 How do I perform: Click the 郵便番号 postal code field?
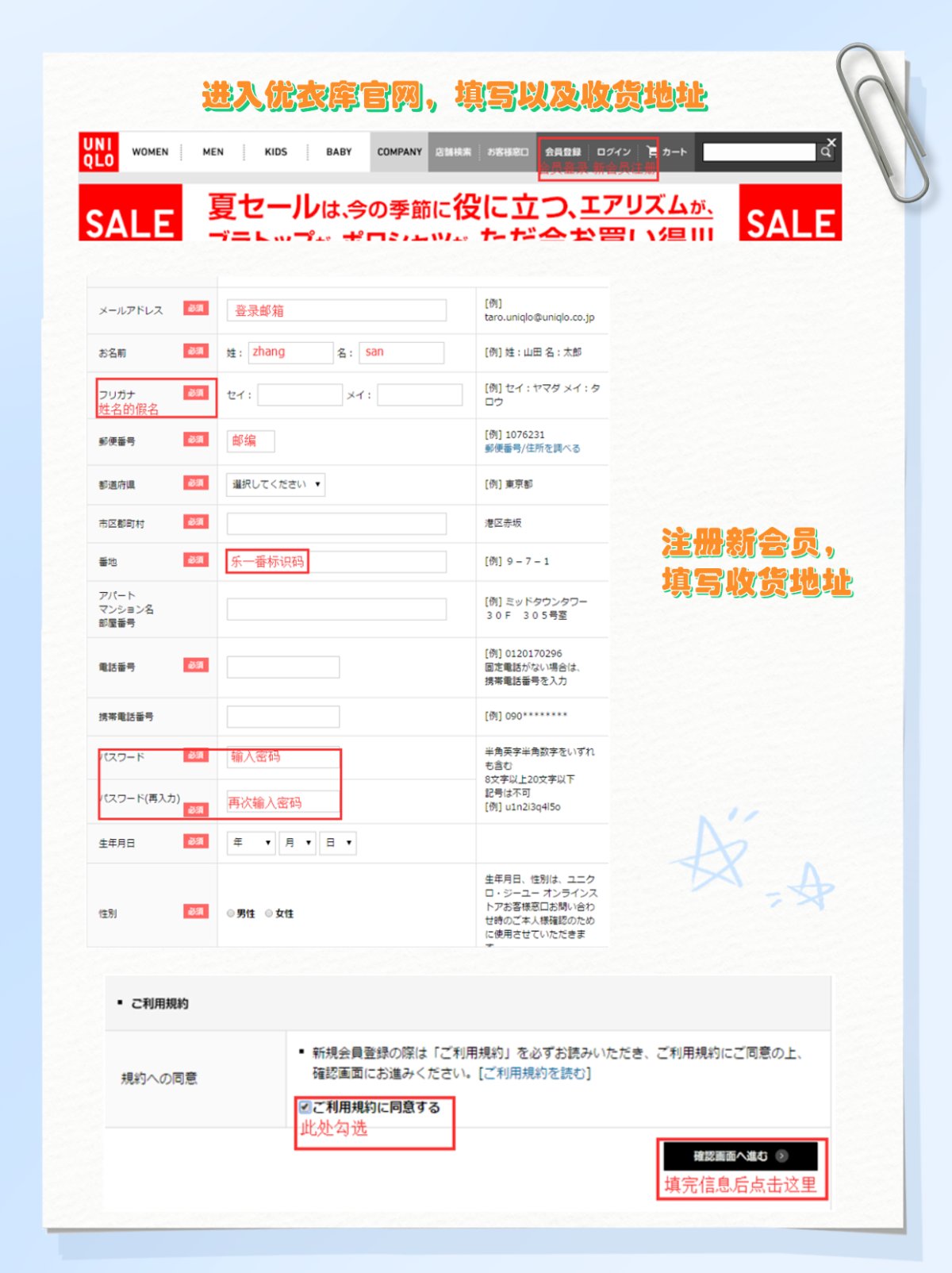pos(251,440)
